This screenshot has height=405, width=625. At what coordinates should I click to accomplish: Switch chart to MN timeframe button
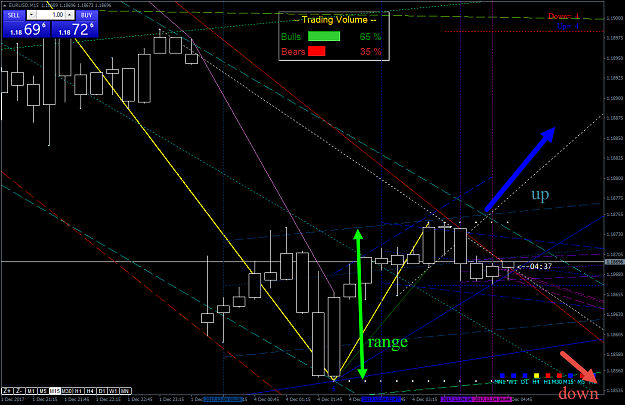pos(125,391)
